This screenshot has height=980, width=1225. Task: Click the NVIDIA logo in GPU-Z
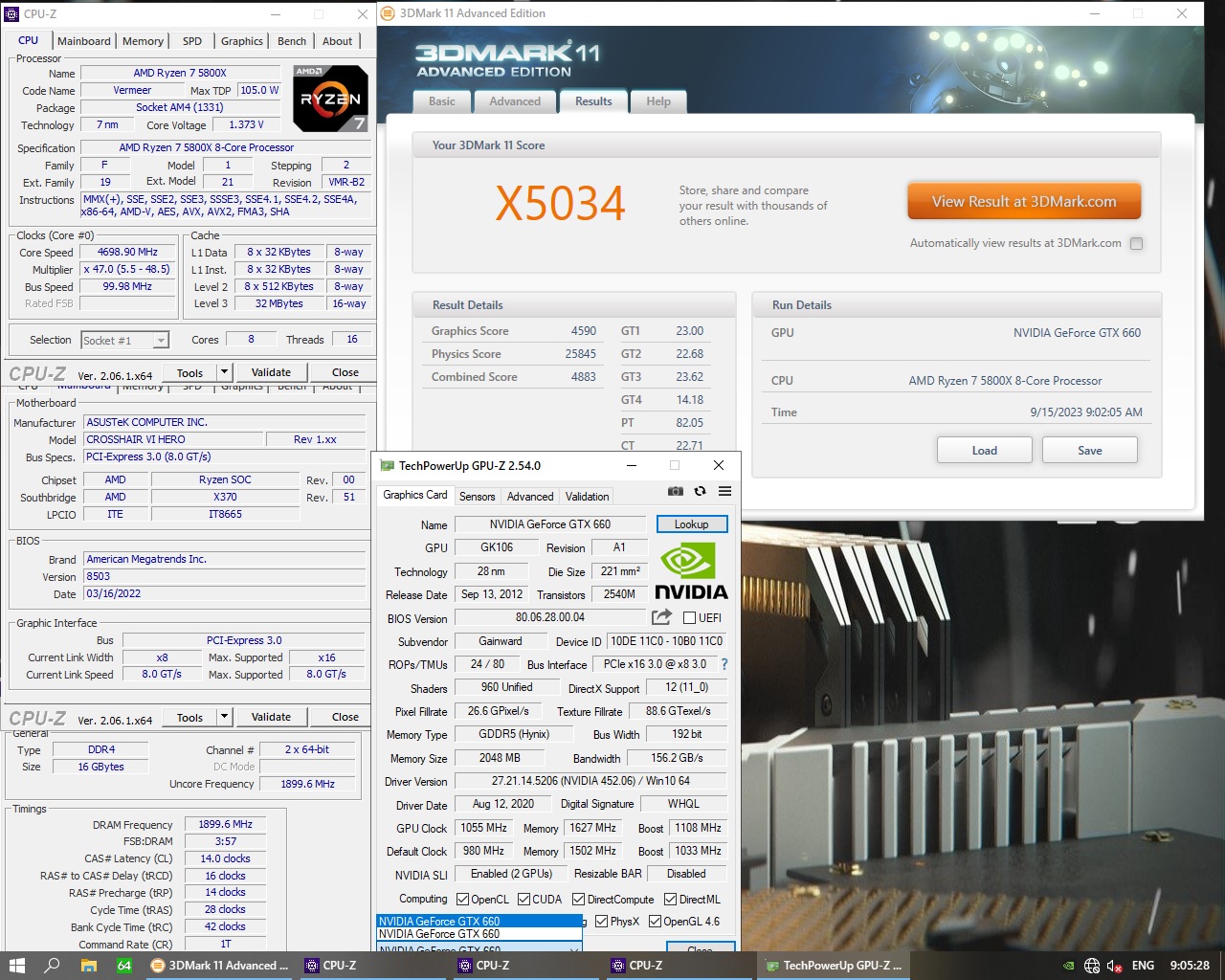click(691, 571)
